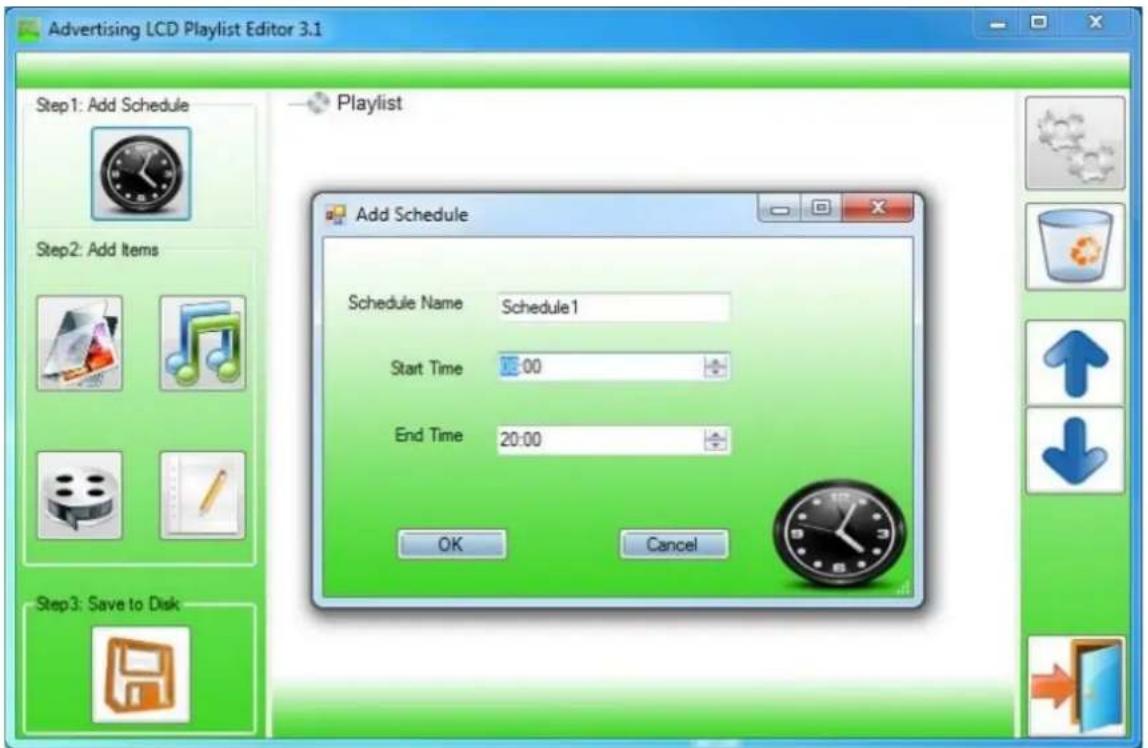This screenshot has height=748, width=1148.
Task: Delete item using the recycle bin icon
Action: [1075, 247]
